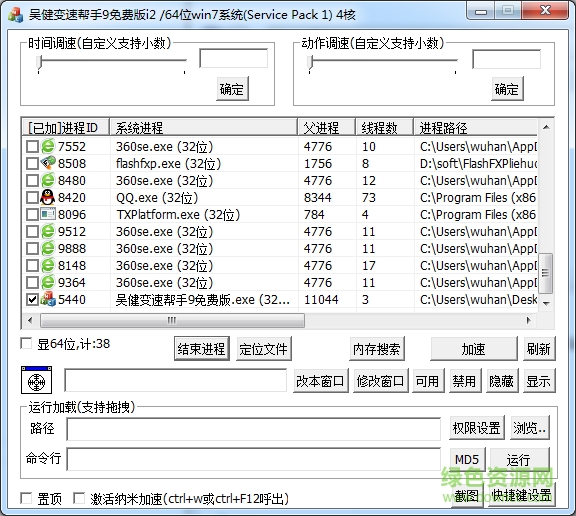Click the 加速 button
Viewport: 576px width, 516px height.
point(474,349)
